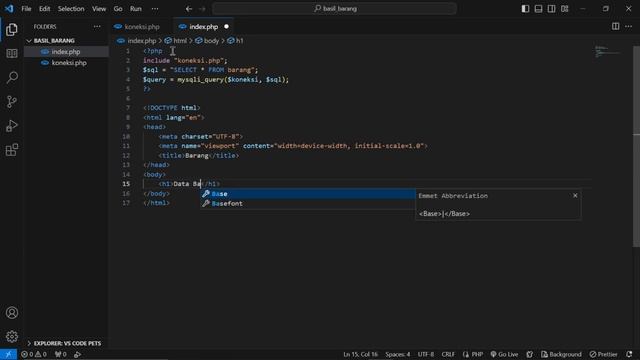Click line number 15 in gutter

tap(126, 184)
